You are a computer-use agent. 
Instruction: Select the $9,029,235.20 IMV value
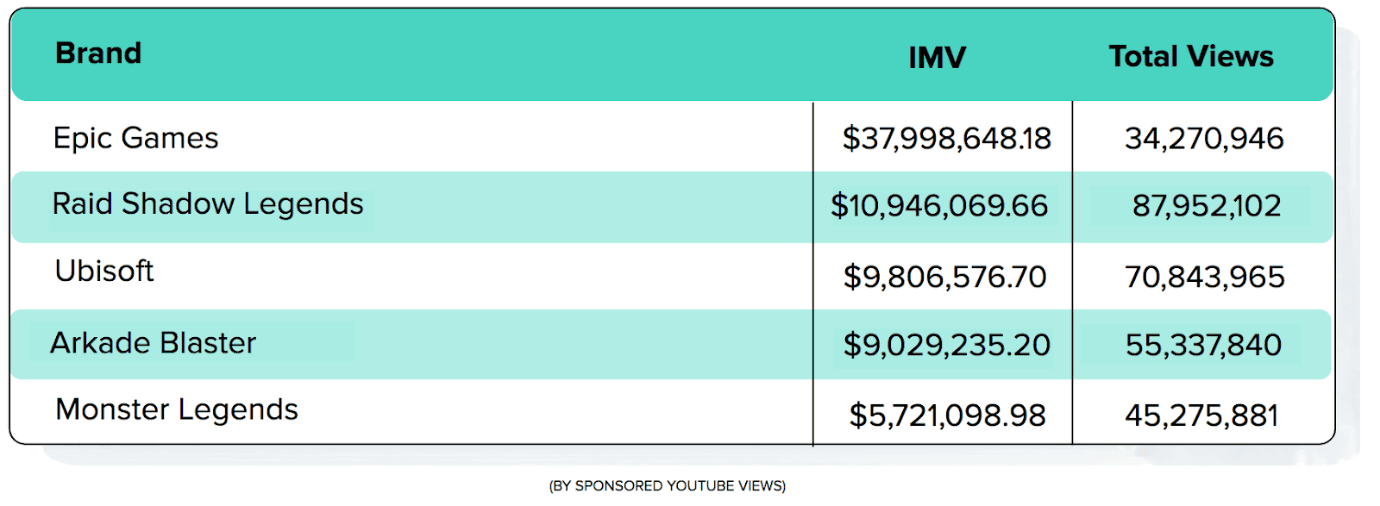pyautogui.click(x=946, y=345)
